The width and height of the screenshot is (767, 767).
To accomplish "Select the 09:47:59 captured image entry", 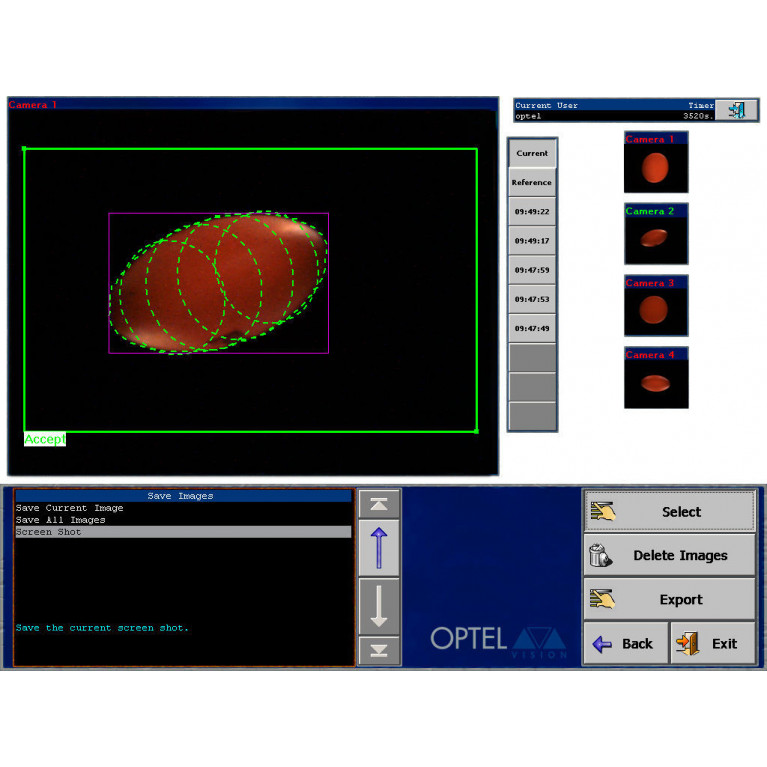I will [532, 270].
